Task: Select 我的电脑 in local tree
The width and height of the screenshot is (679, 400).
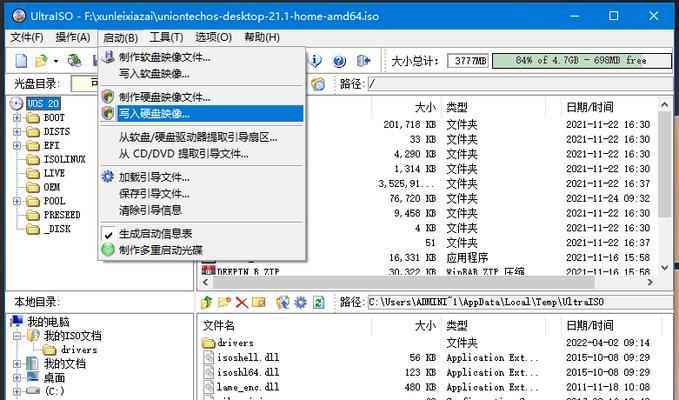Action: pos(48,322)
